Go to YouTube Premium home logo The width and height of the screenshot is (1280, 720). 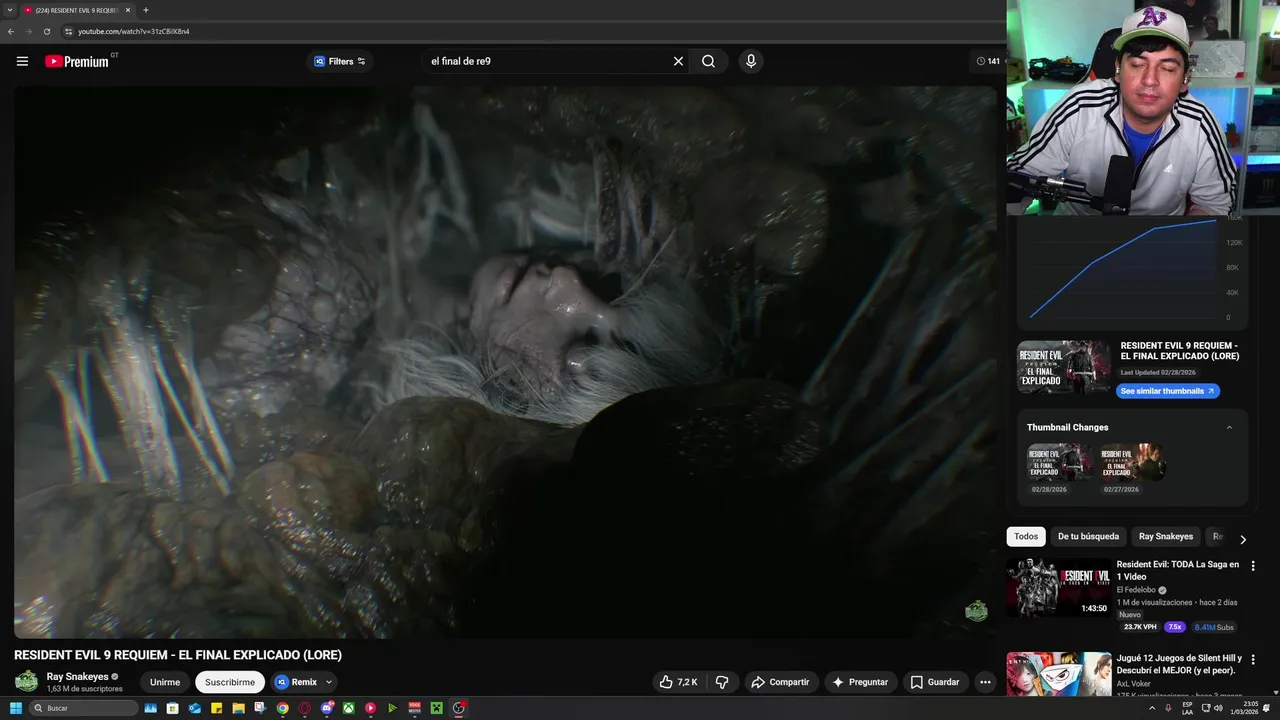(77, 61)
